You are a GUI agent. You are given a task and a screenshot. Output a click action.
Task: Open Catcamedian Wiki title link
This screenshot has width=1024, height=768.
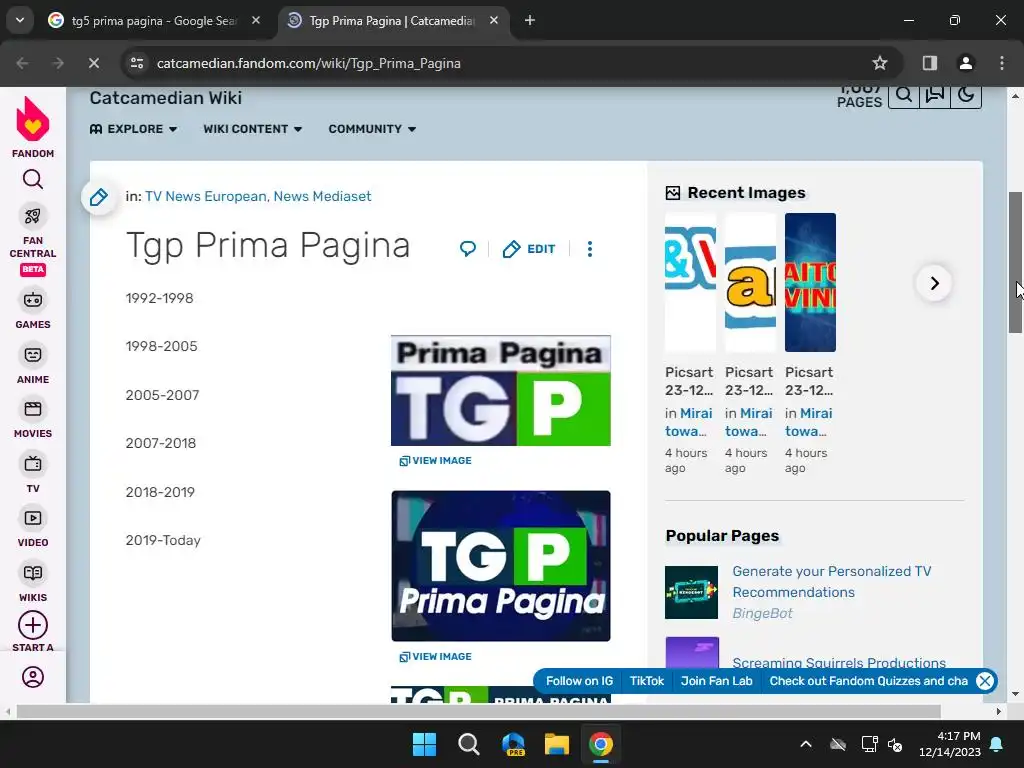166,98
